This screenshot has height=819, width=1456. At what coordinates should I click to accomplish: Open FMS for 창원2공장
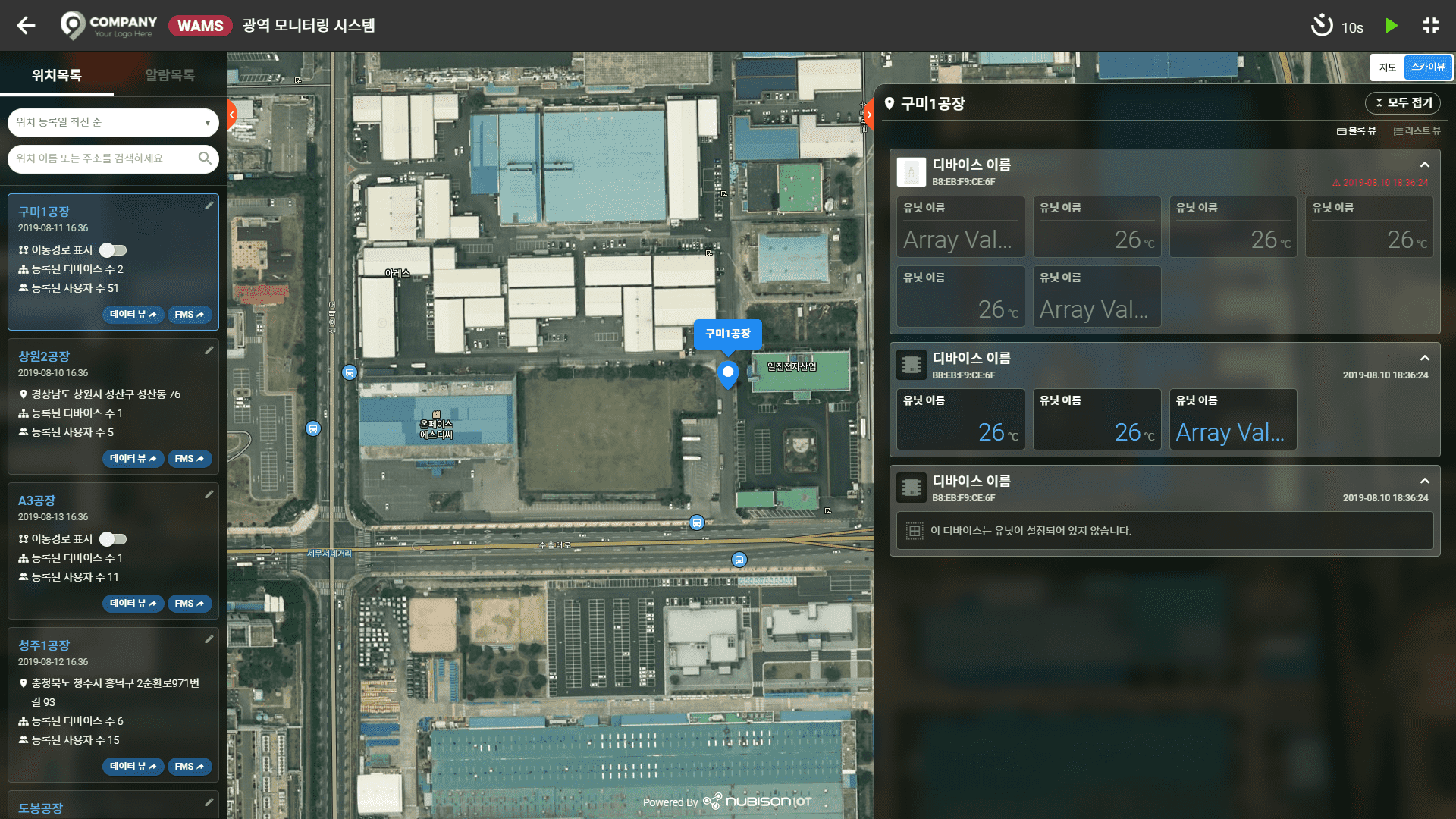(x=189, y=459)
